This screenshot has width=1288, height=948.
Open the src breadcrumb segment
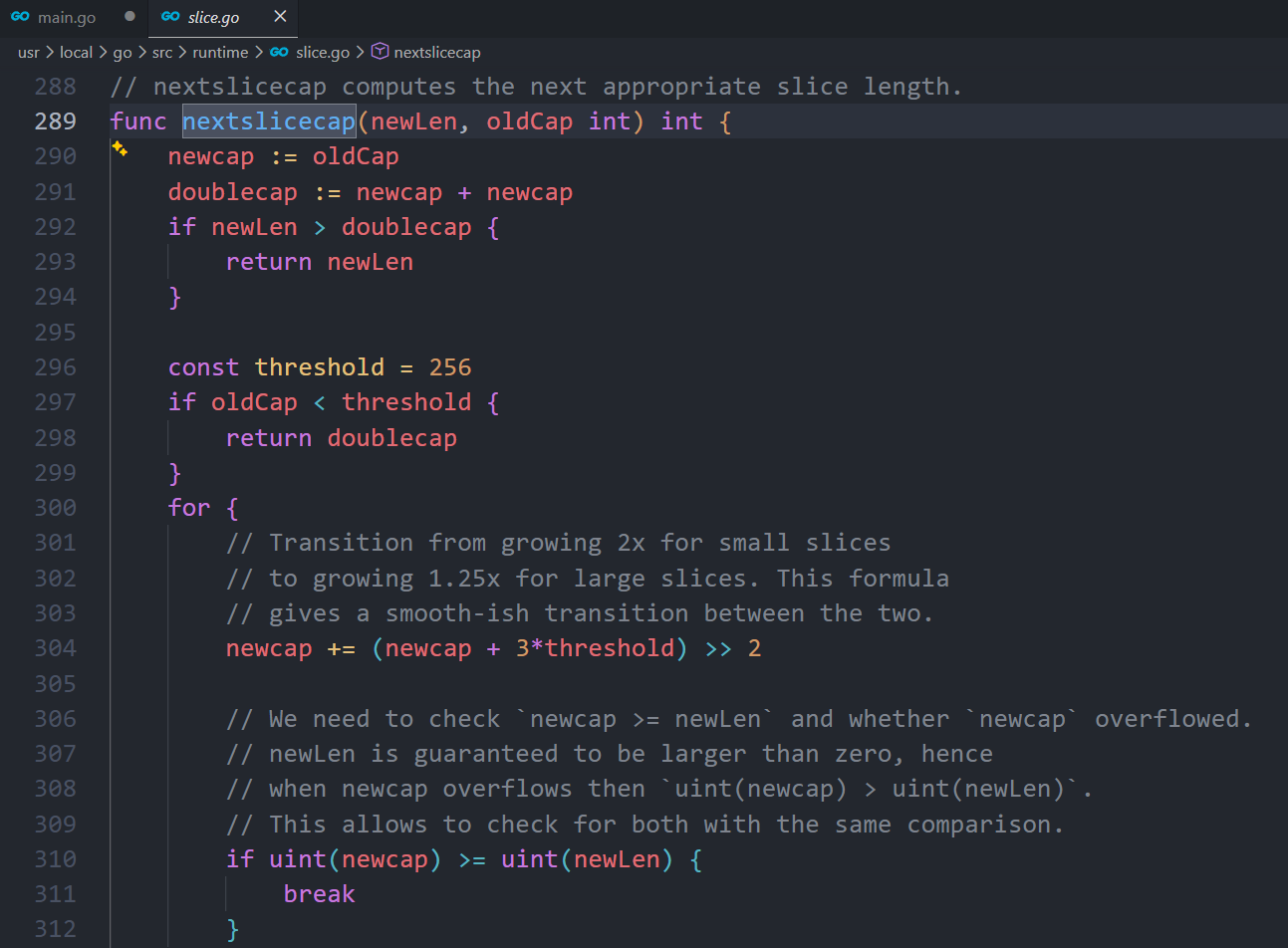162,53
